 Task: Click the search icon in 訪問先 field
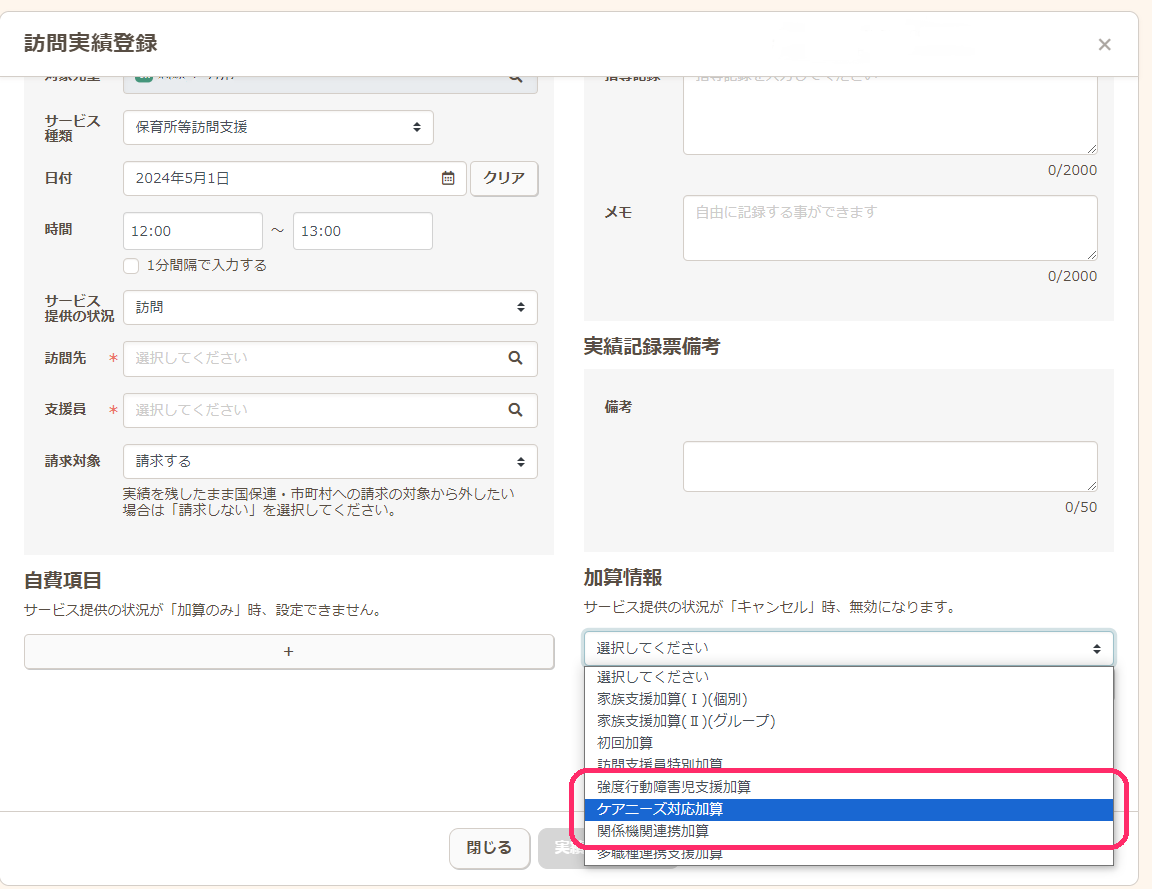515,358
